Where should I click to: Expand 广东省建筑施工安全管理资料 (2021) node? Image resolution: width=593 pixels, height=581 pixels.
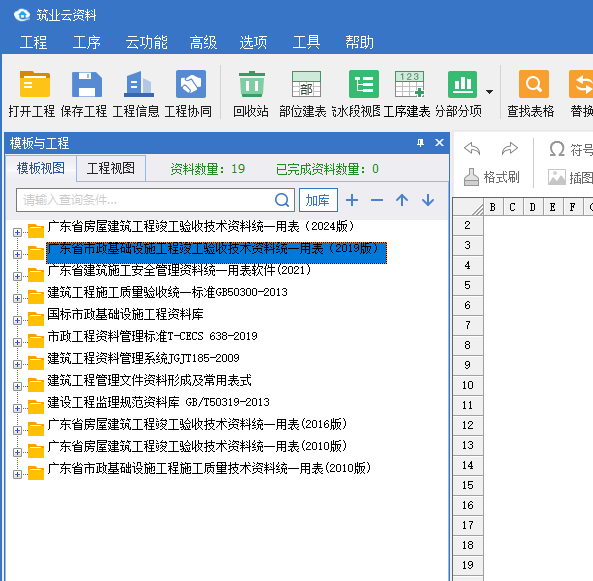17,276
